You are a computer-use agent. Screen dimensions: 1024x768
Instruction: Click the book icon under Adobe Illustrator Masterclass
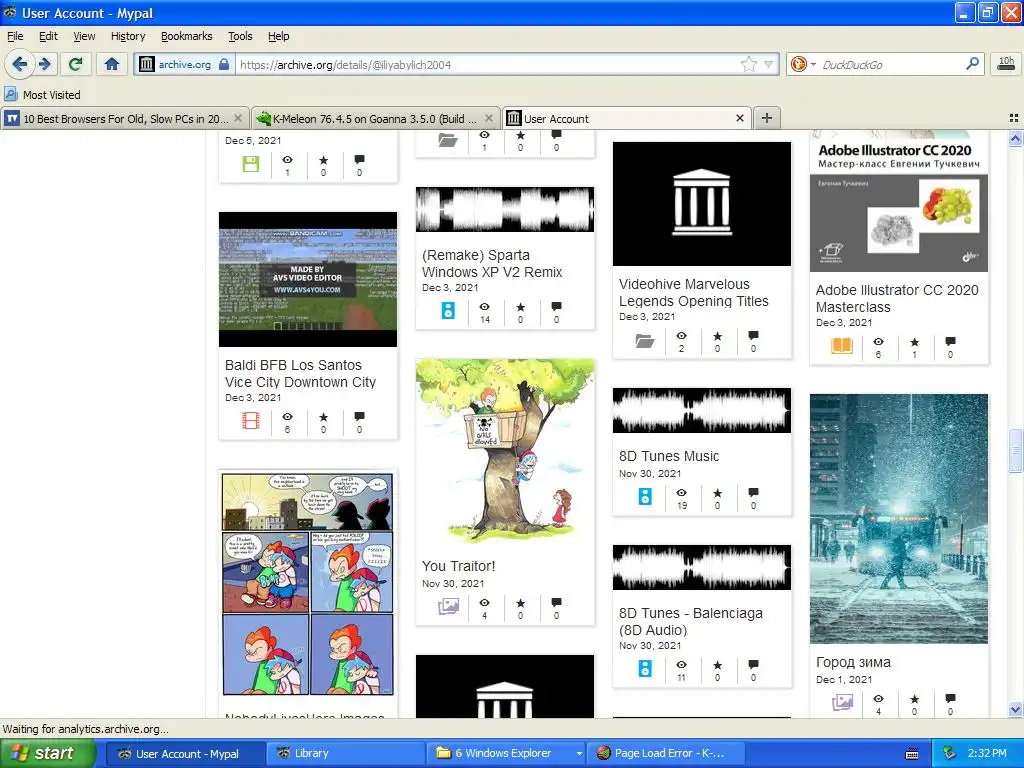(x=842, y=345)
